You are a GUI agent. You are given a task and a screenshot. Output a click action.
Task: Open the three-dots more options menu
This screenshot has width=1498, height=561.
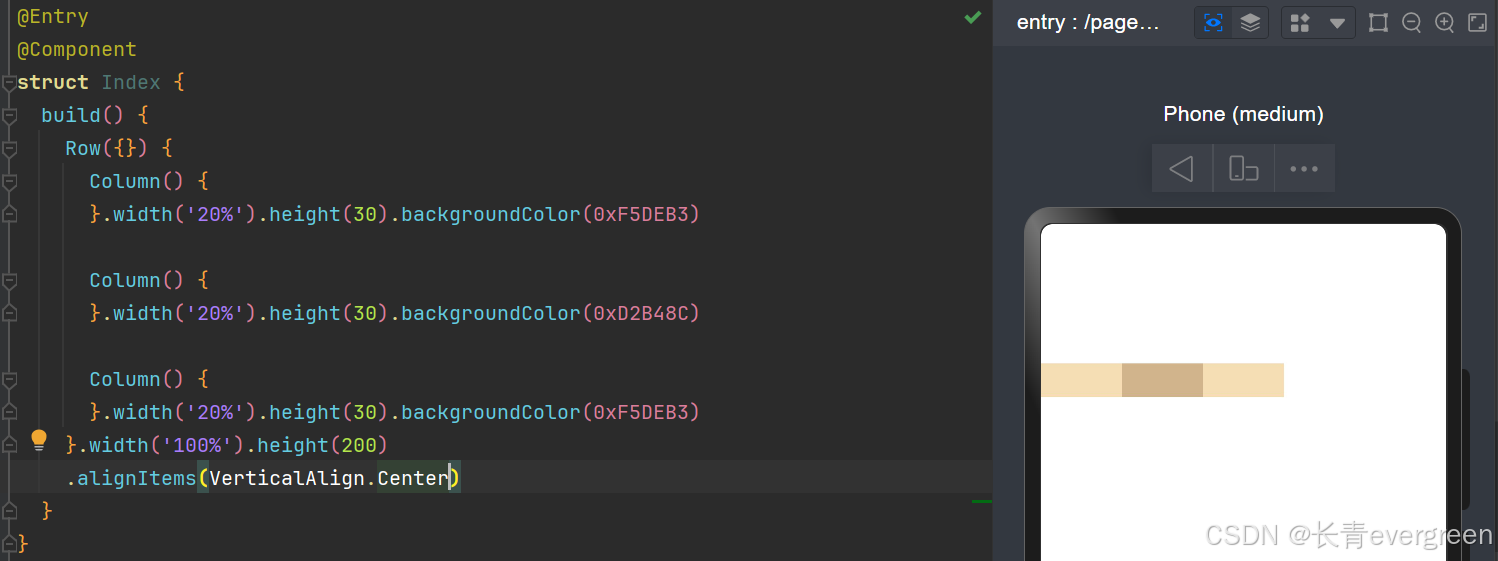pos(1304,168)
